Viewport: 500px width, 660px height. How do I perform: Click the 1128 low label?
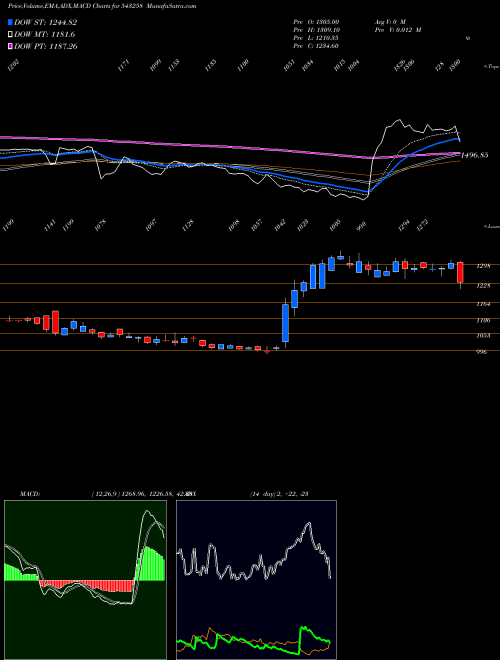coord(188,225)
